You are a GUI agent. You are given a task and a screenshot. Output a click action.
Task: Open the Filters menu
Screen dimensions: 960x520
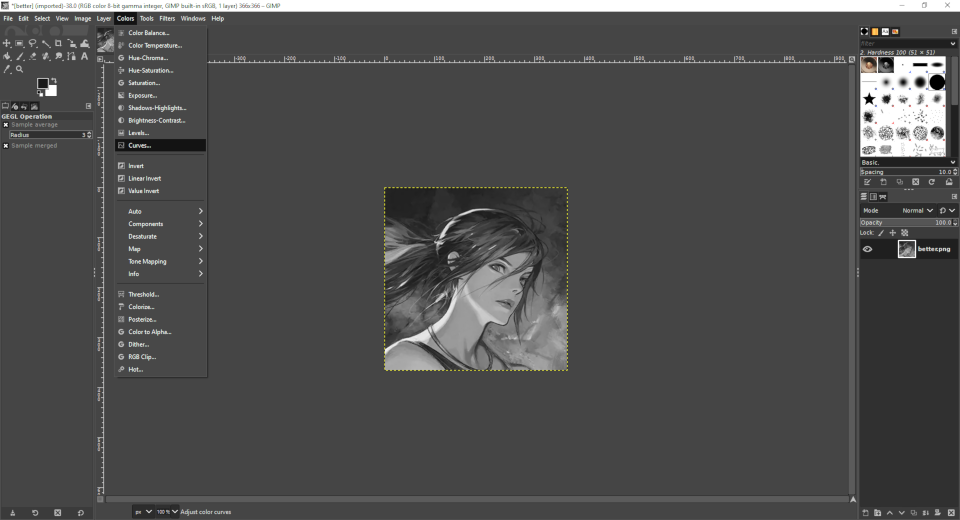(167, 18)
